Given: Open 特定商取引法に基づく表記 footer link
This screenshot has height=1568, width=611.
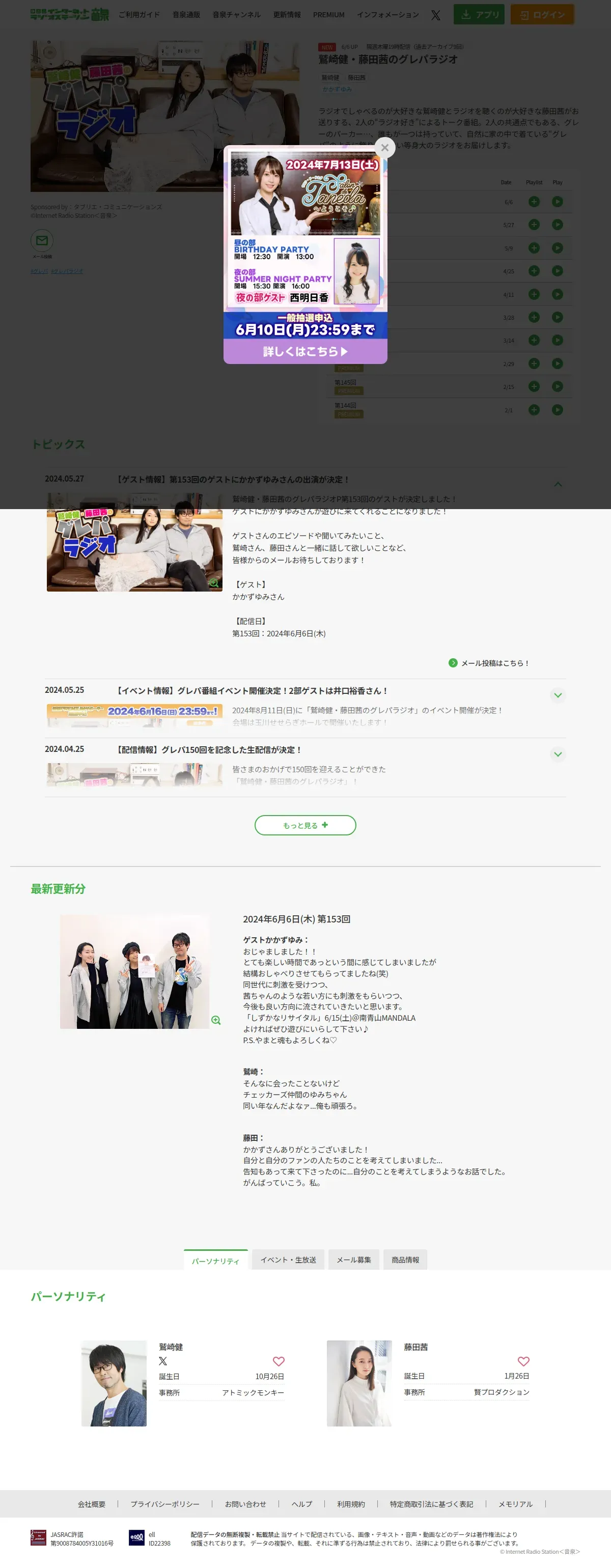Looking at the screenshot, I should 431,1504.
